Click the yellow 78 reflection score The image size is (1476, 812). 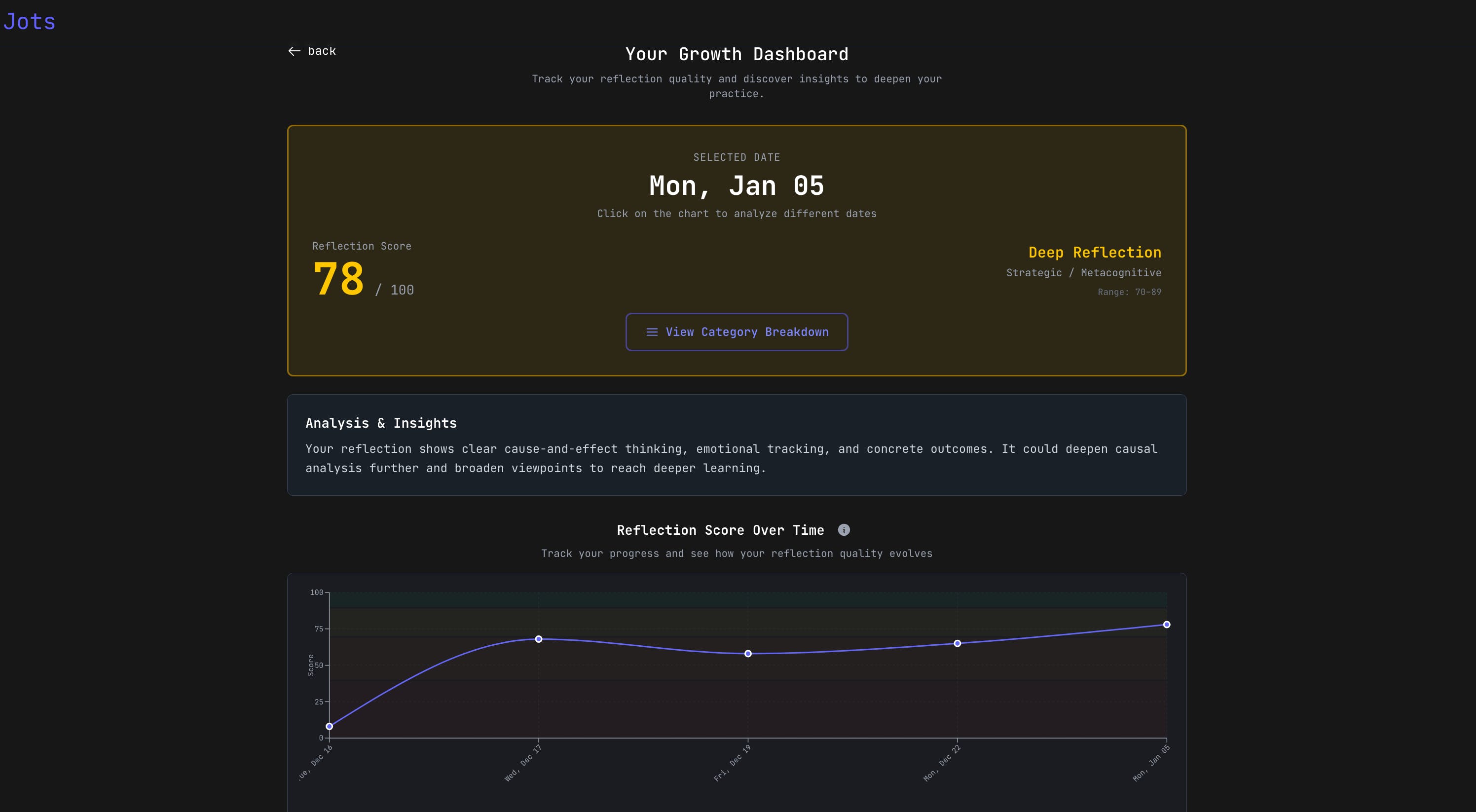point(338,279)
